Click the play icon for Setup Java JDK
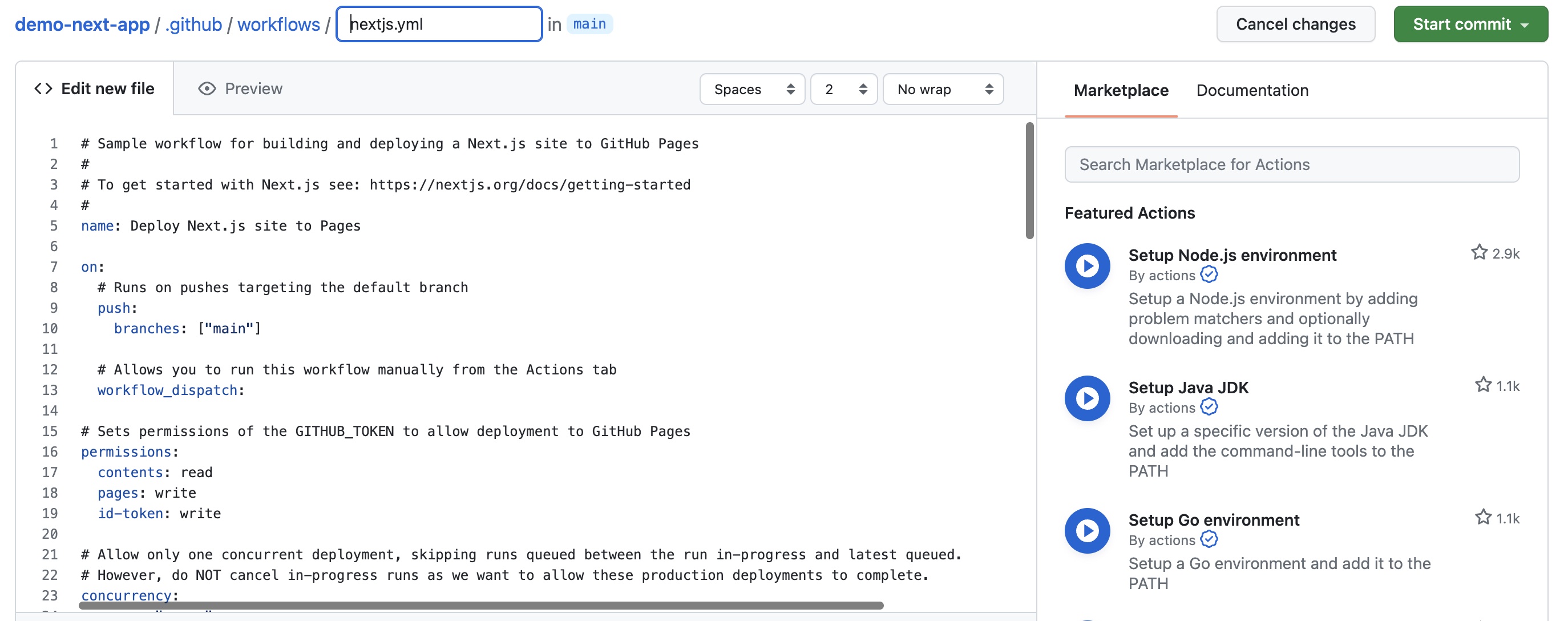This screenshot has height=621, width=1568. click(1088, 398)
